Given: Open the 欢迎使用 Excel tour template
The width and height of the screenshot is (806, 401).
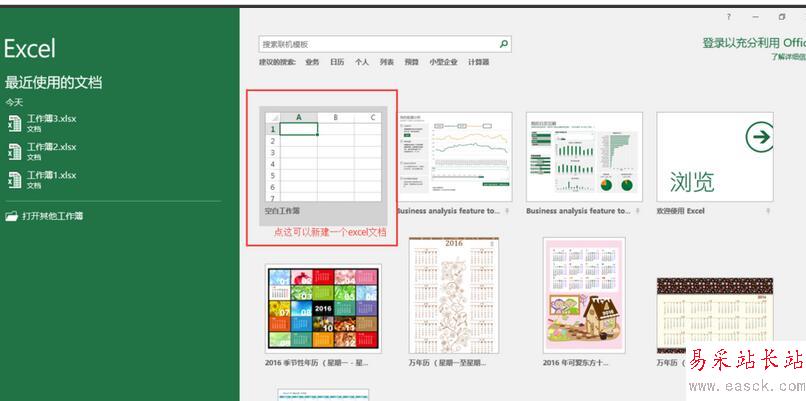Looking at the screenshot, I should click(715, 157).
